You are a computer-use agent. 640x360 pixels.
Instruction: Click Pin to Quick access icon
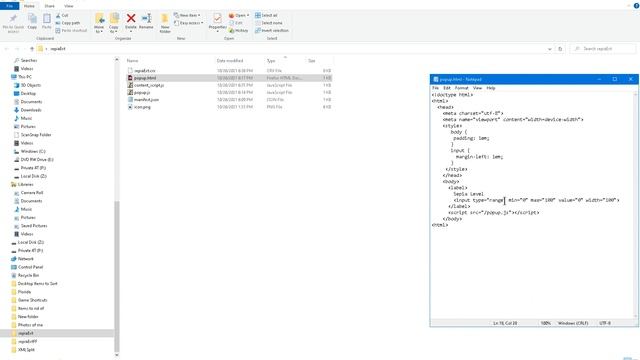tap(13, 19)
